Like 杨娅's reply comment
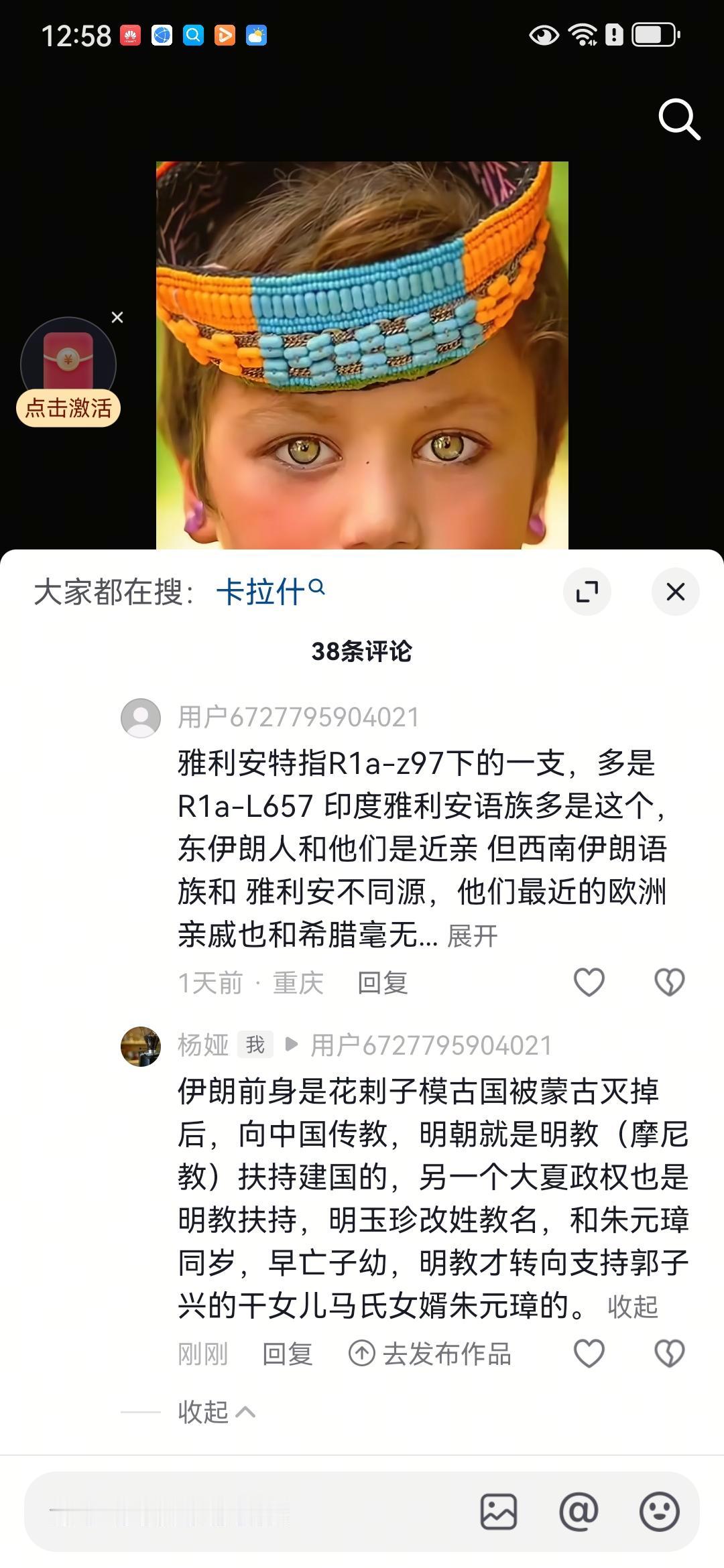 tap(589, 1354)
